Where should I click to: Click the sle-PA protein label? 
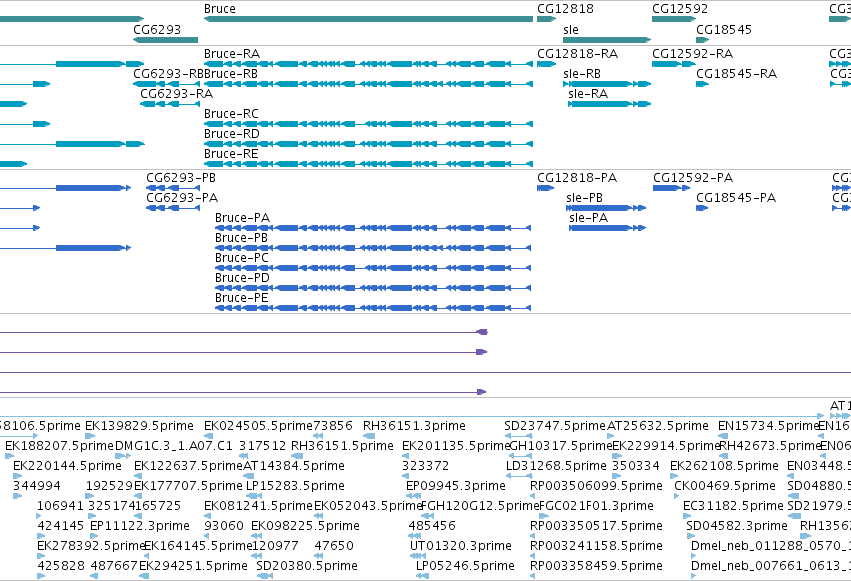pyautogui.click(x=588, y=218)
